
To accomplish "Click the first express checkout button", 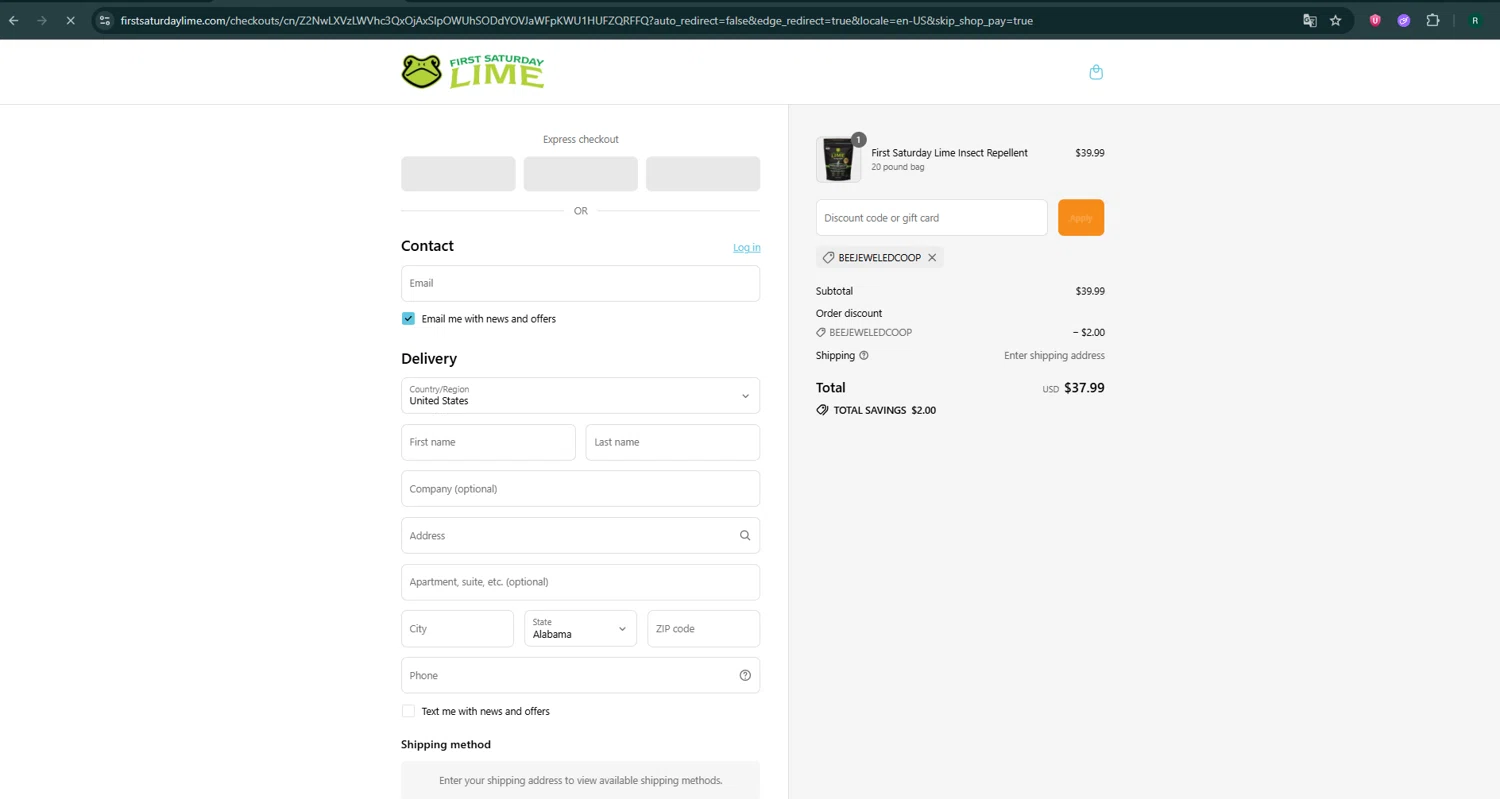I will (x=458, y=174).
